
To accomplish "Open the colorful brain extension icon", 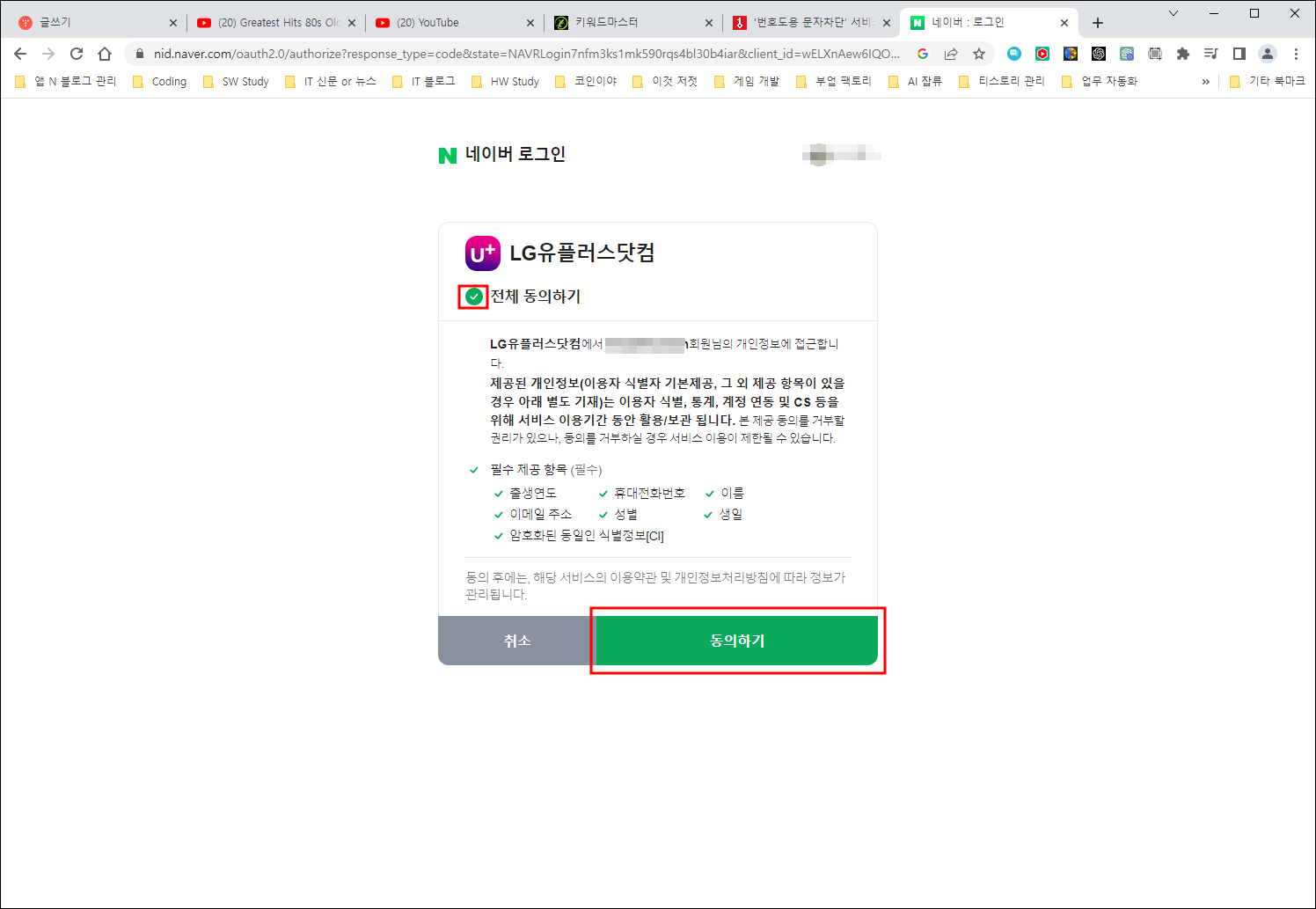I will [1071, 54].
